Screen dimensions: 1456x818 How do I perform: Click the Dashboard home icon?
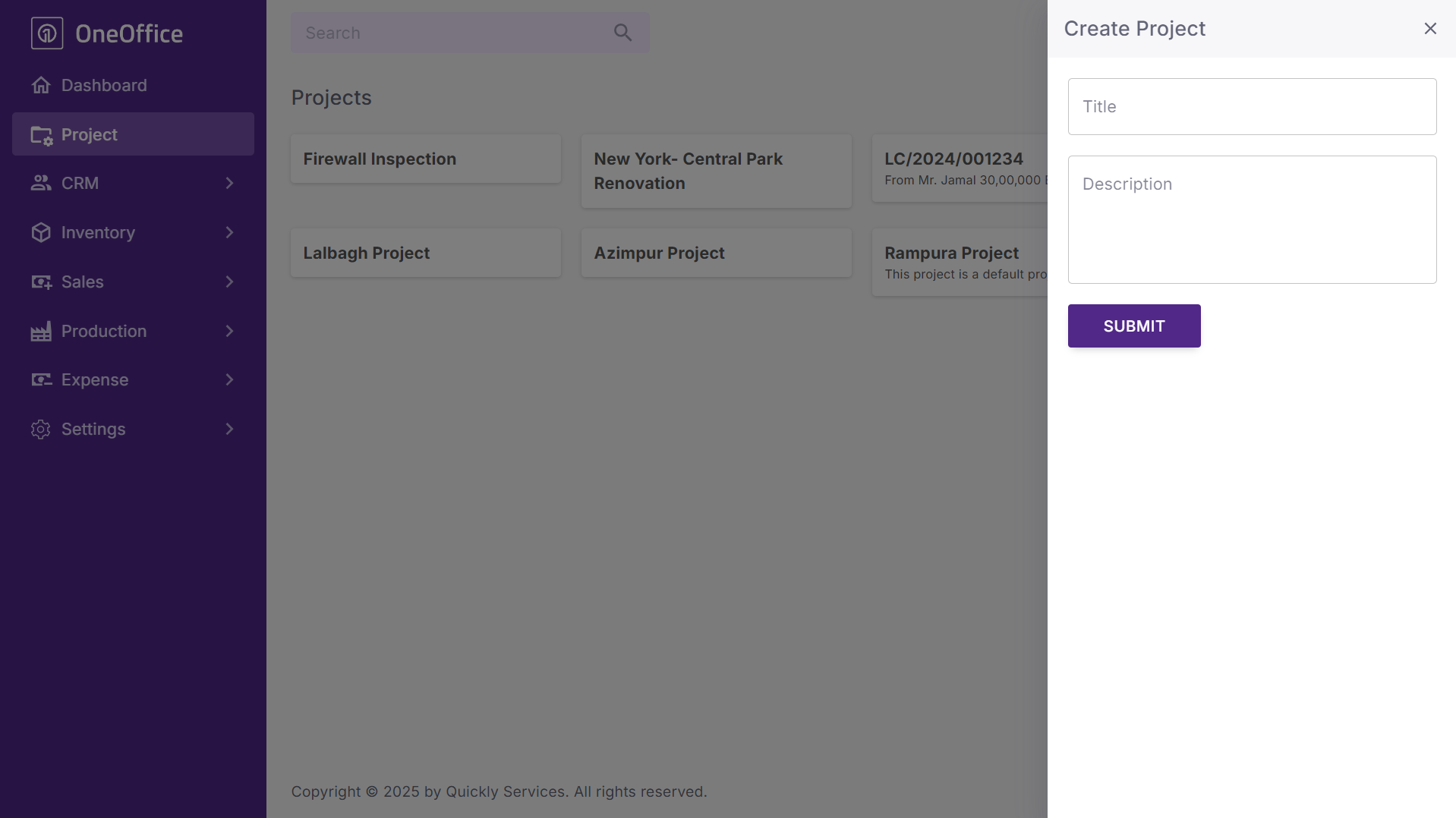click(41, 85)
